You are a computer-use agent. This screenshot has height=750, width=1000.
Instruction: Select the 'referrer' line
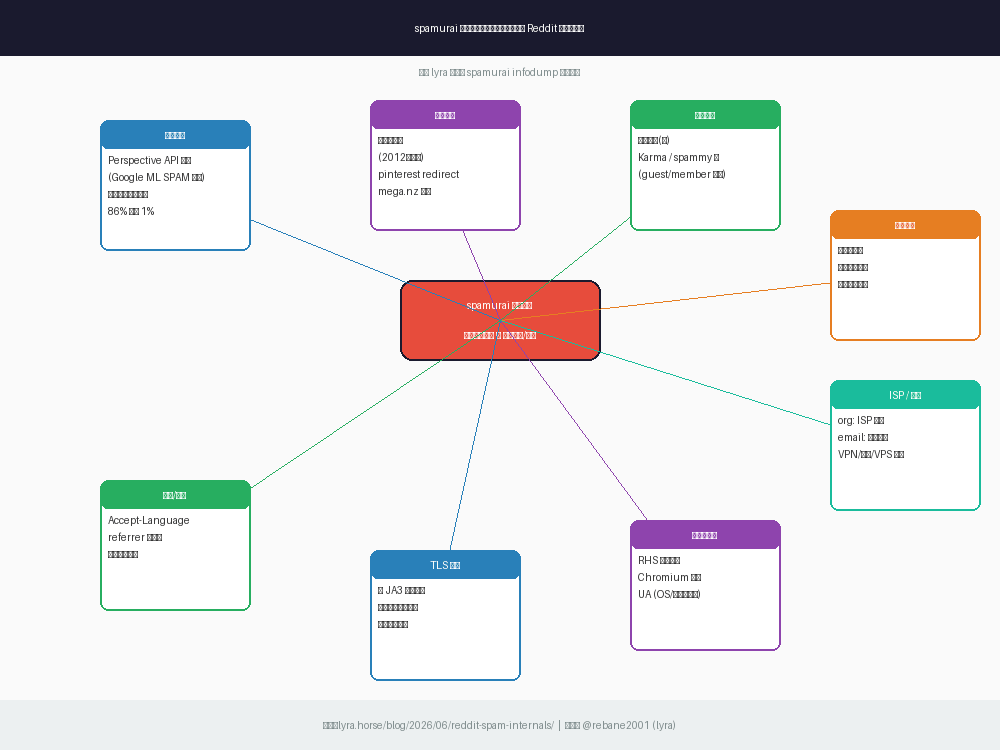pos(135,538)
